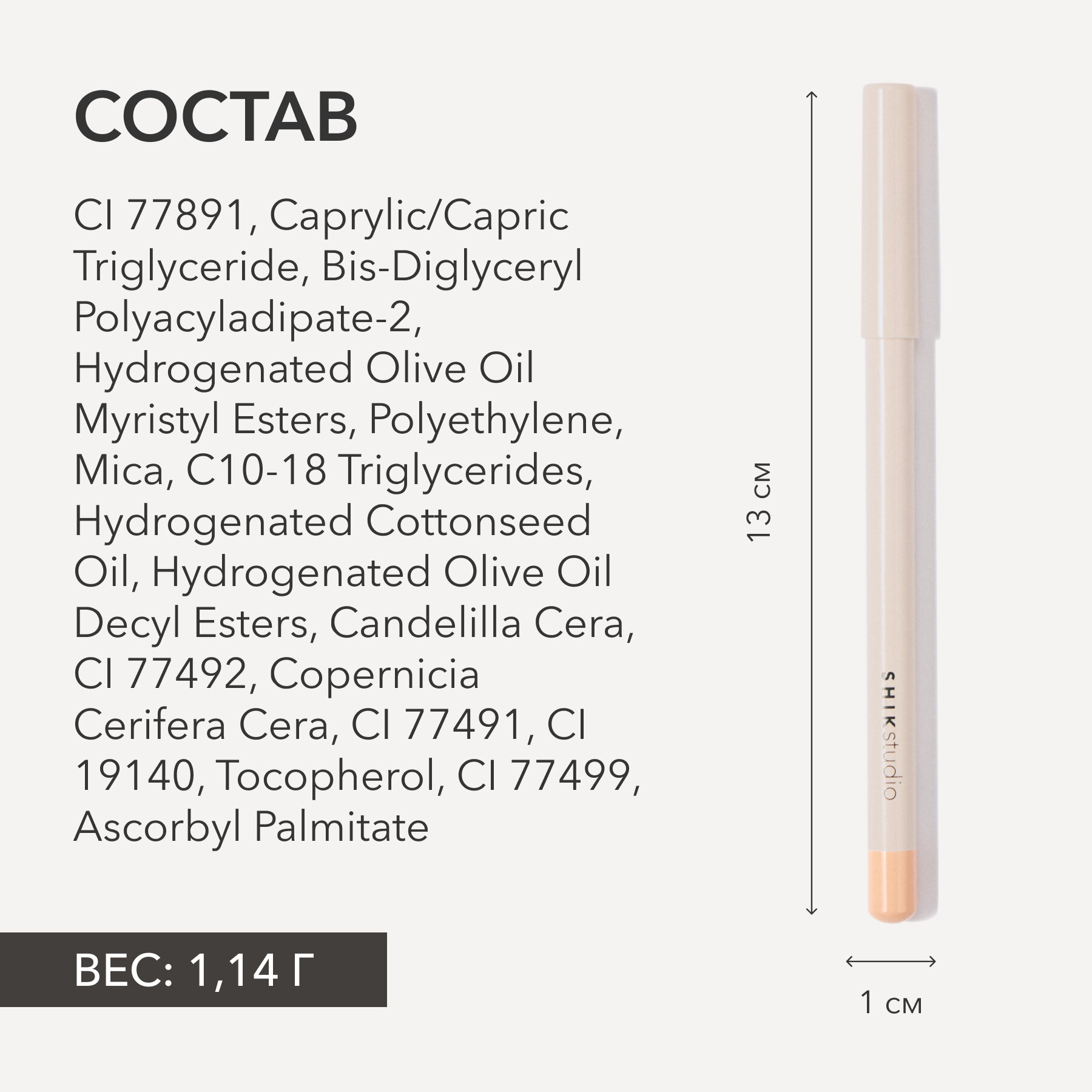Click the СОСТАВ heading
Viewport: 1092px width, 1092px height.
click(215, 117)
